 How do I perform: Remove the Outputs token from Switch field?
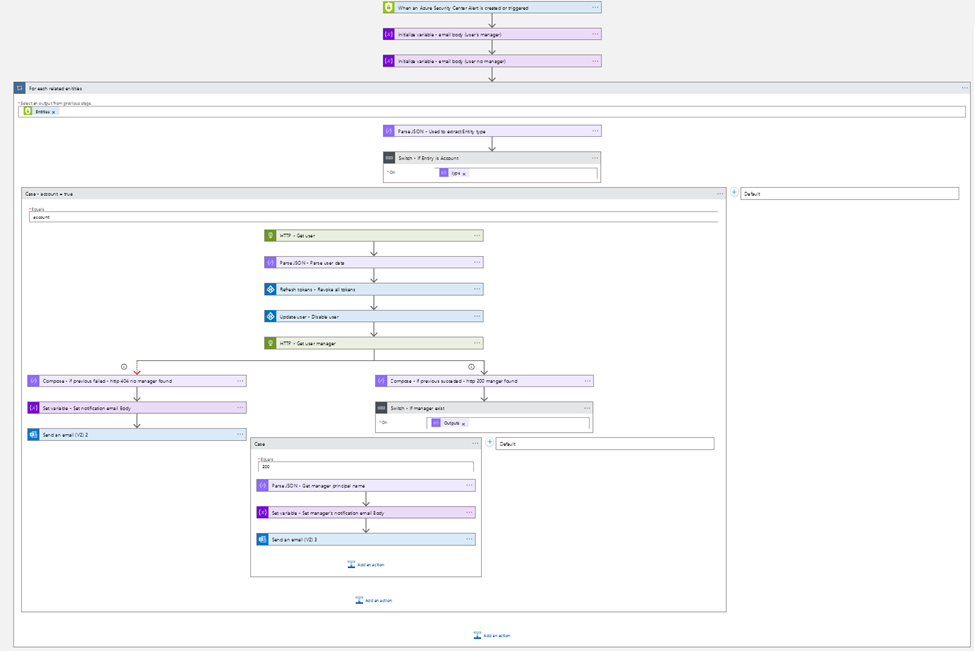point(463,423)
